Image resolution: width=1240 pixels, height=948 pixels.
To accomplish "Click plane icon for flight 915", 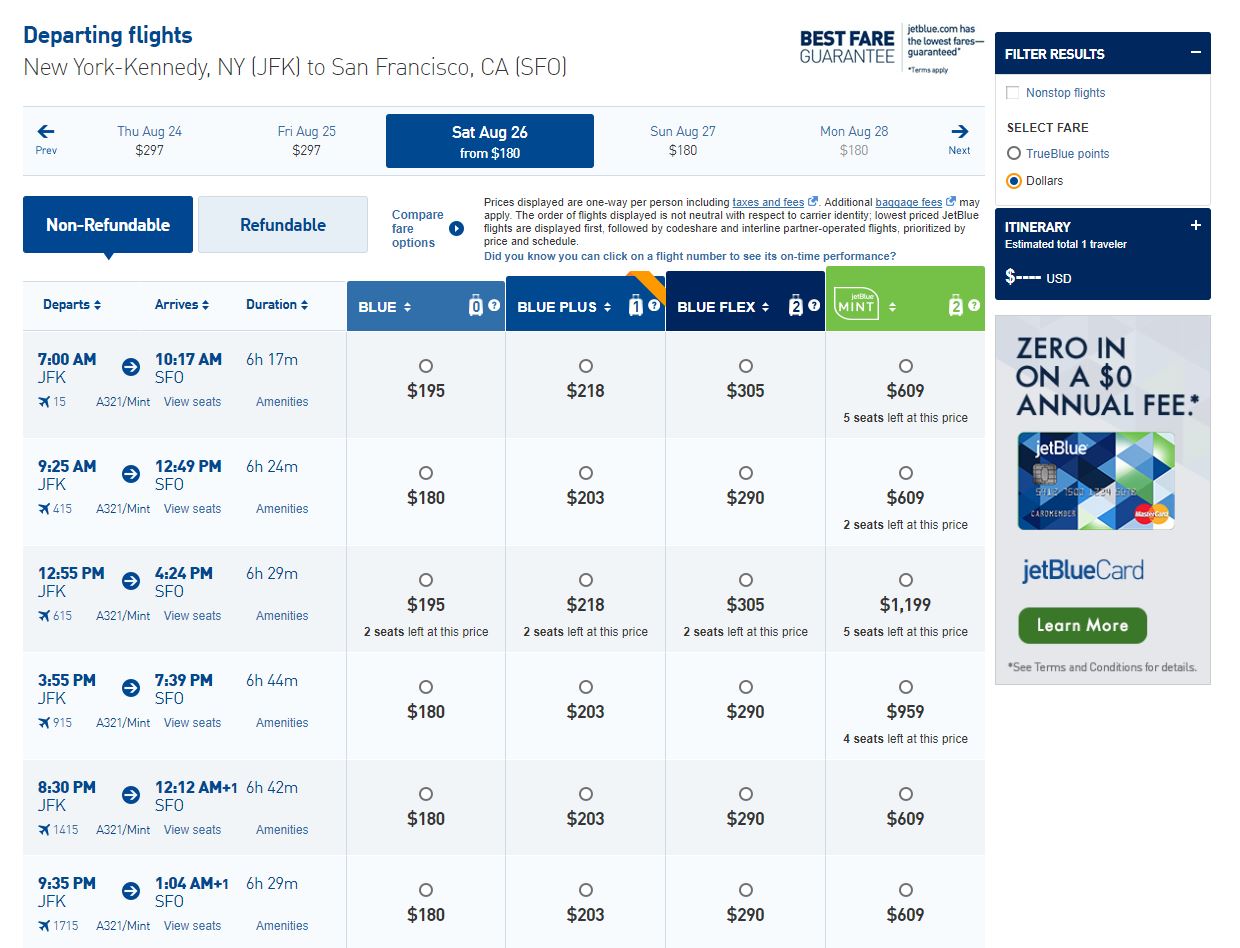I will click(x=44, y=723).
